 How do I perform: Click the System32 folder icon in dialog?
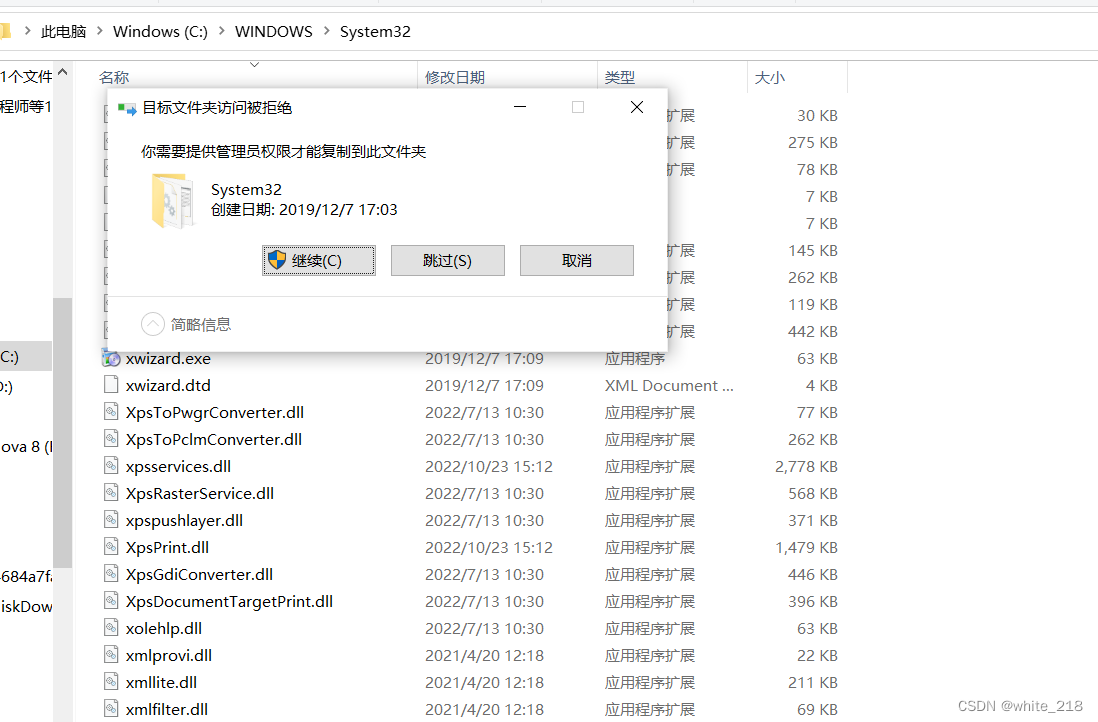[x=172, y=201]
